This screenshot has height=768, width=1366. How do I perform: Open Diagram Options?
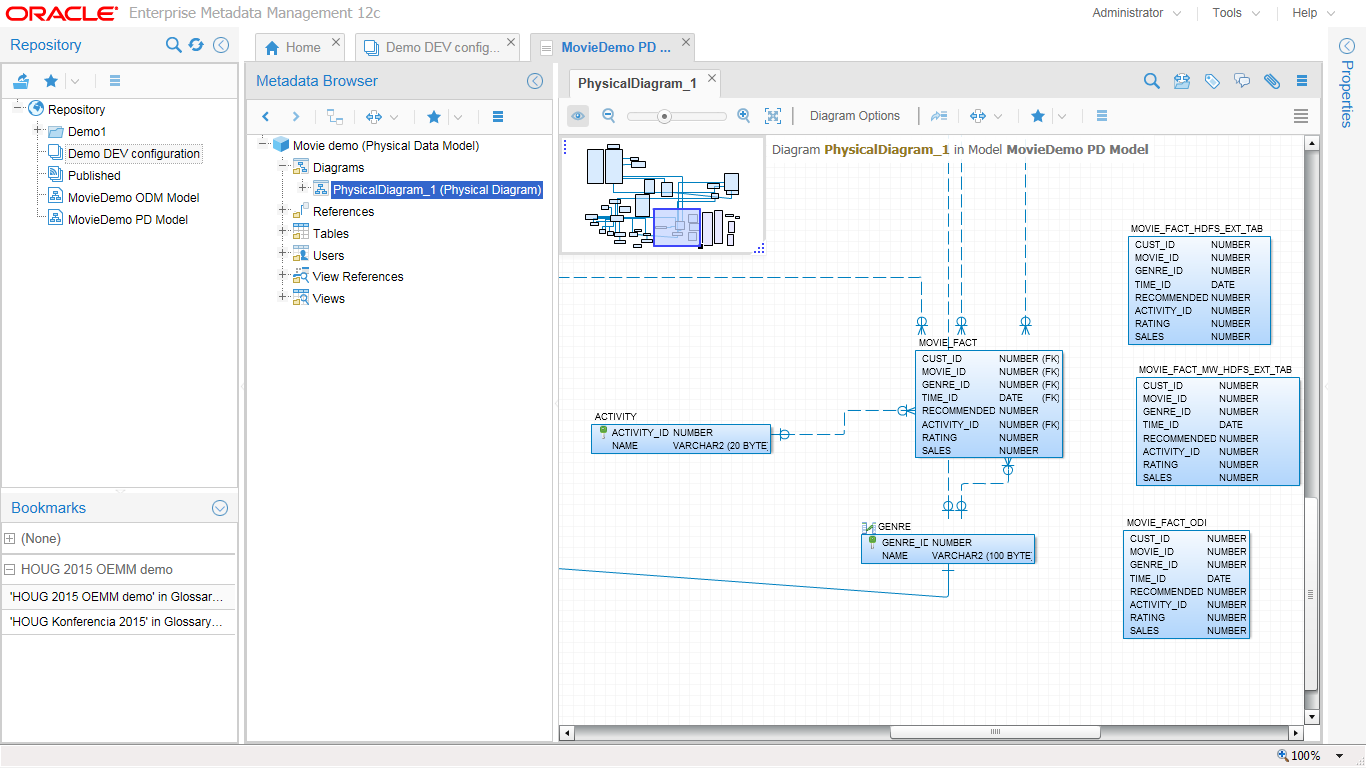(x=855, y=116)
